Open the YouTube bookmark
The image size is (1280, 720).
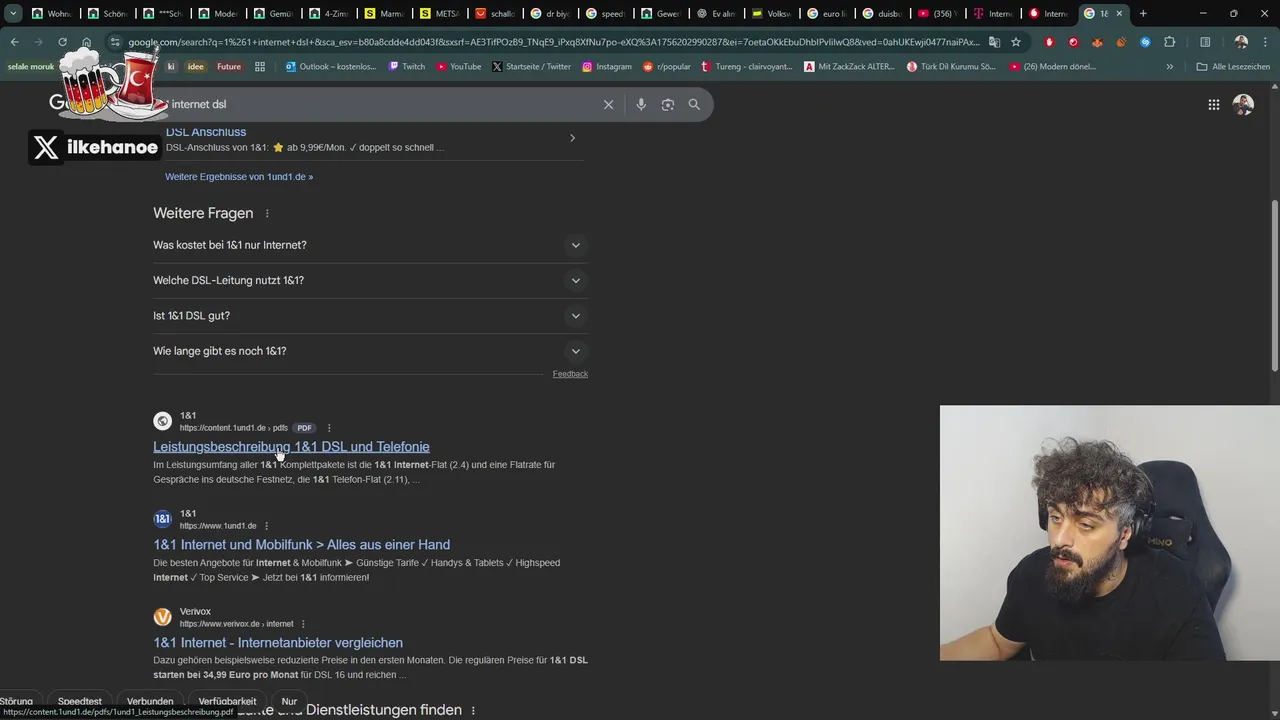coord(459,66)
